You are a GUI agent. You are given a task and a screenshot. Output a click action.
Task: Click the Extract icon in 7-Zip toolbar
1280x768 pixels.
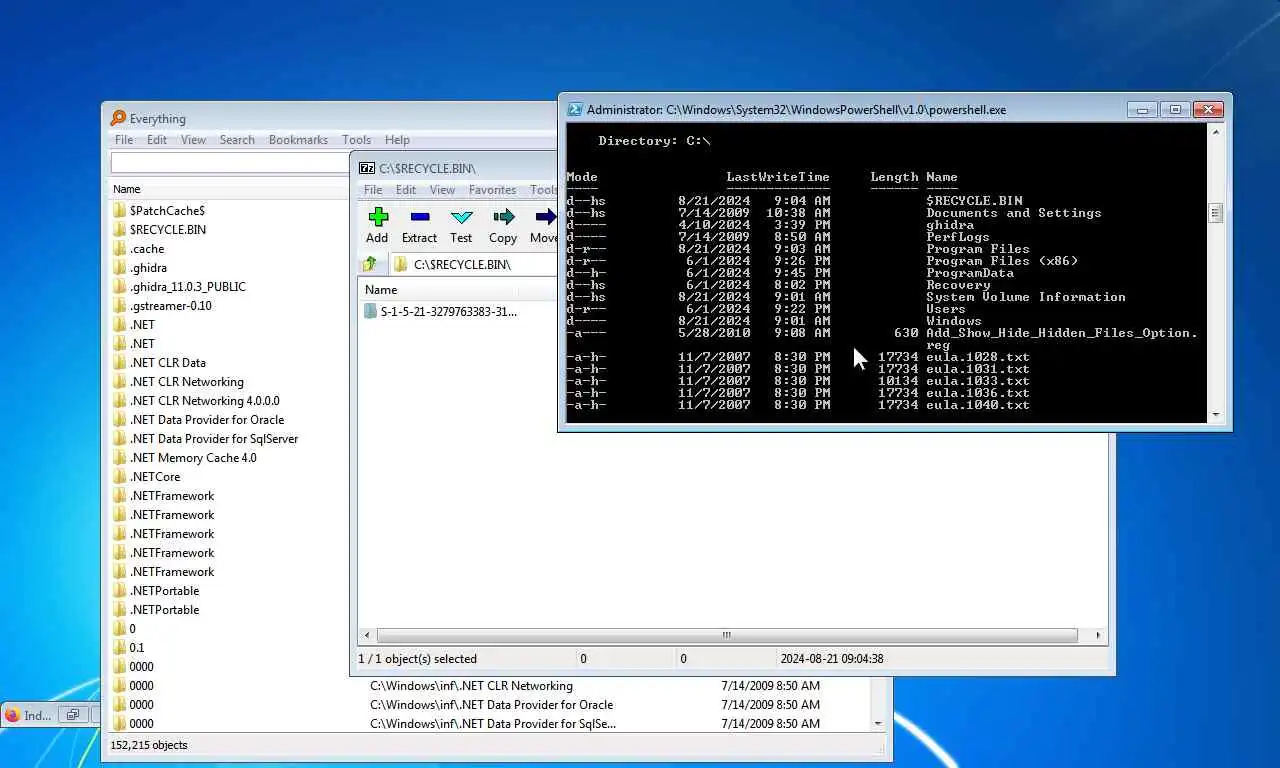pos(420,217)
